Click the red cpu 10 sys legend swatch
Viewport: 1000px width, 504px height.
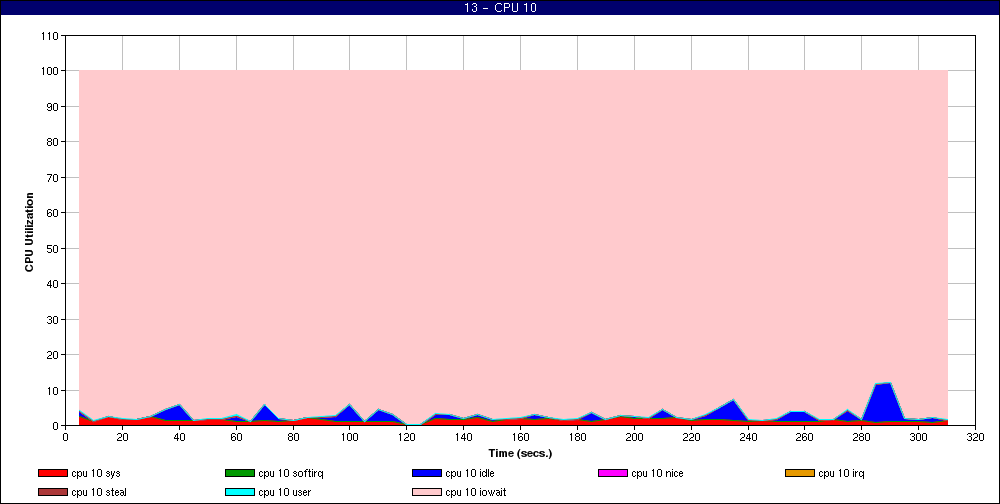coord(53,473)
